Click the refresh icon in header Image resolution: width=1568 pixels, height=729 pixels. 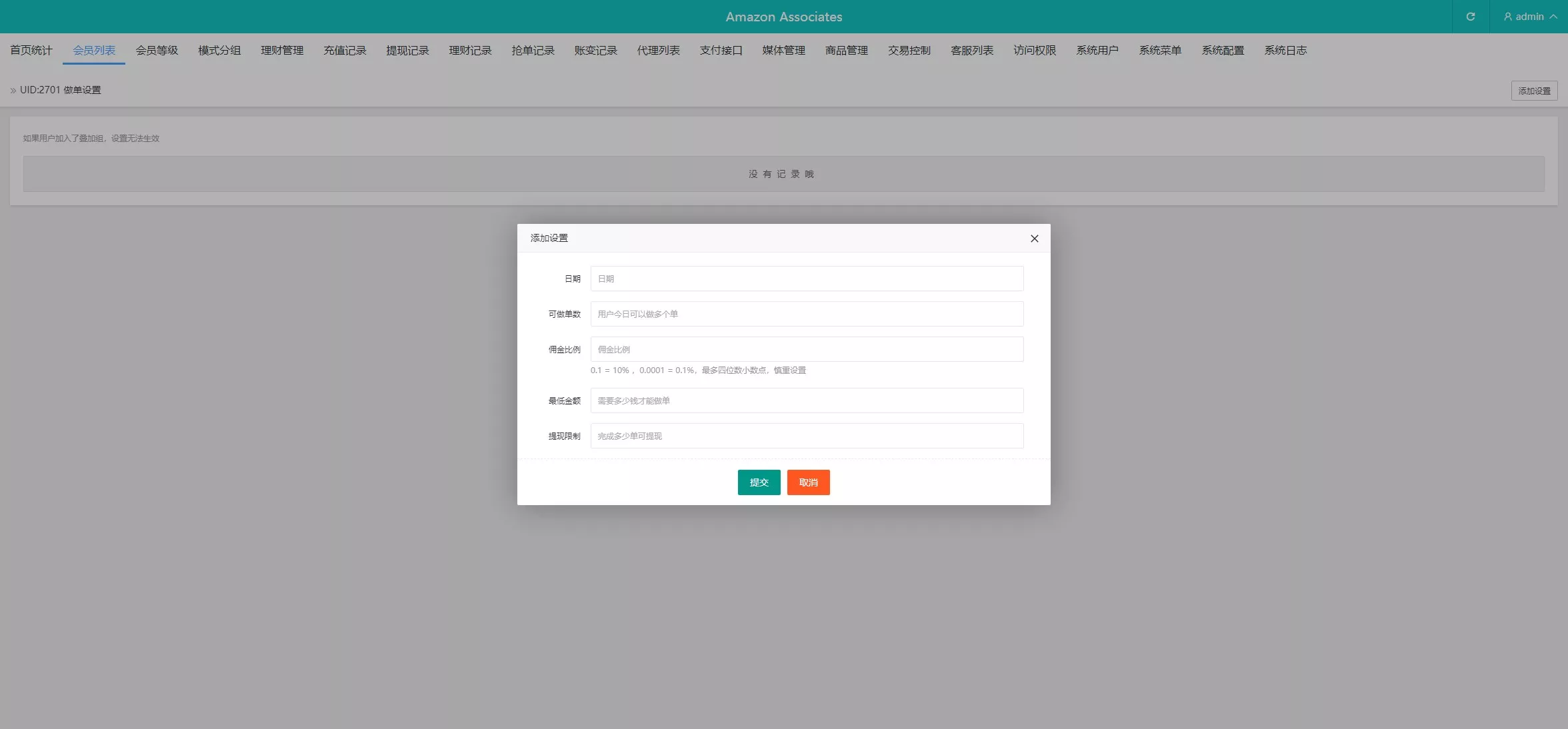pyautogui.click(x=1470, y=17)
